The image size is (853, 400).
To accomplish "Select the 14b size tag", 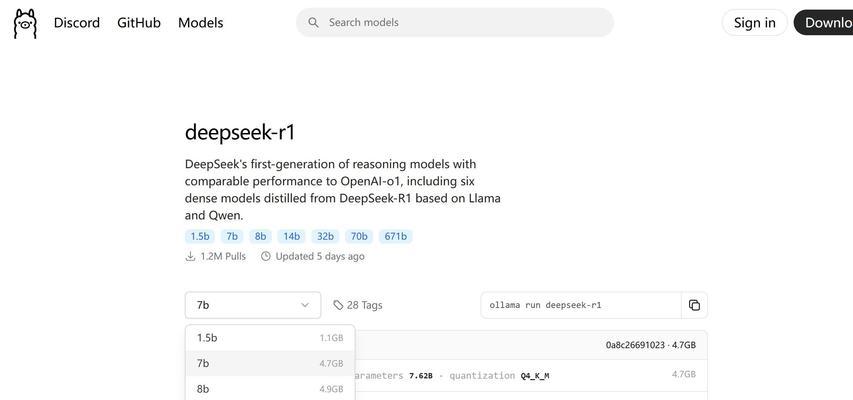I will [x=292, y=236].
